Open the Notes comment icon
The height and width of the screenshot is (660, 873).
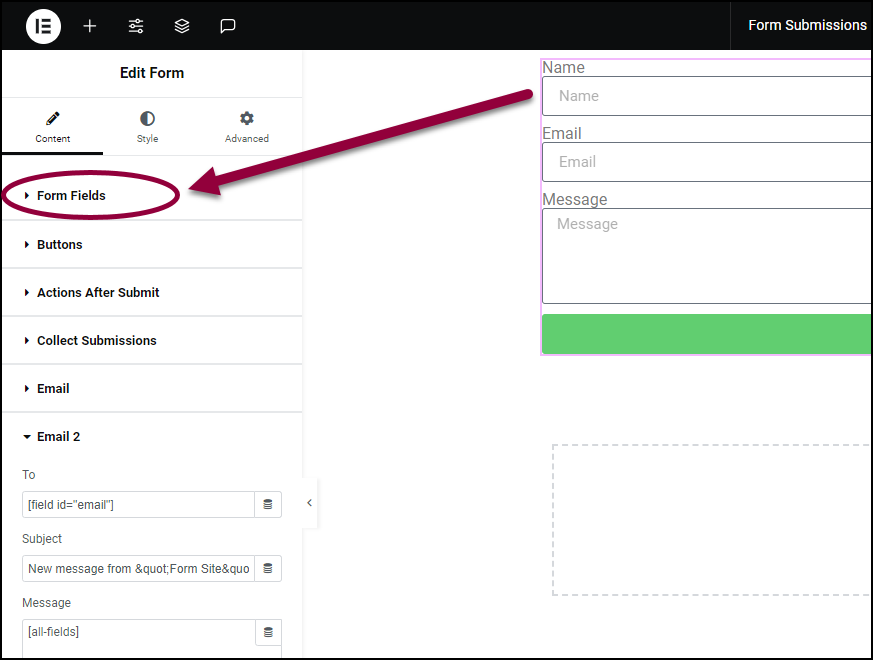click(x=228, y=26)
